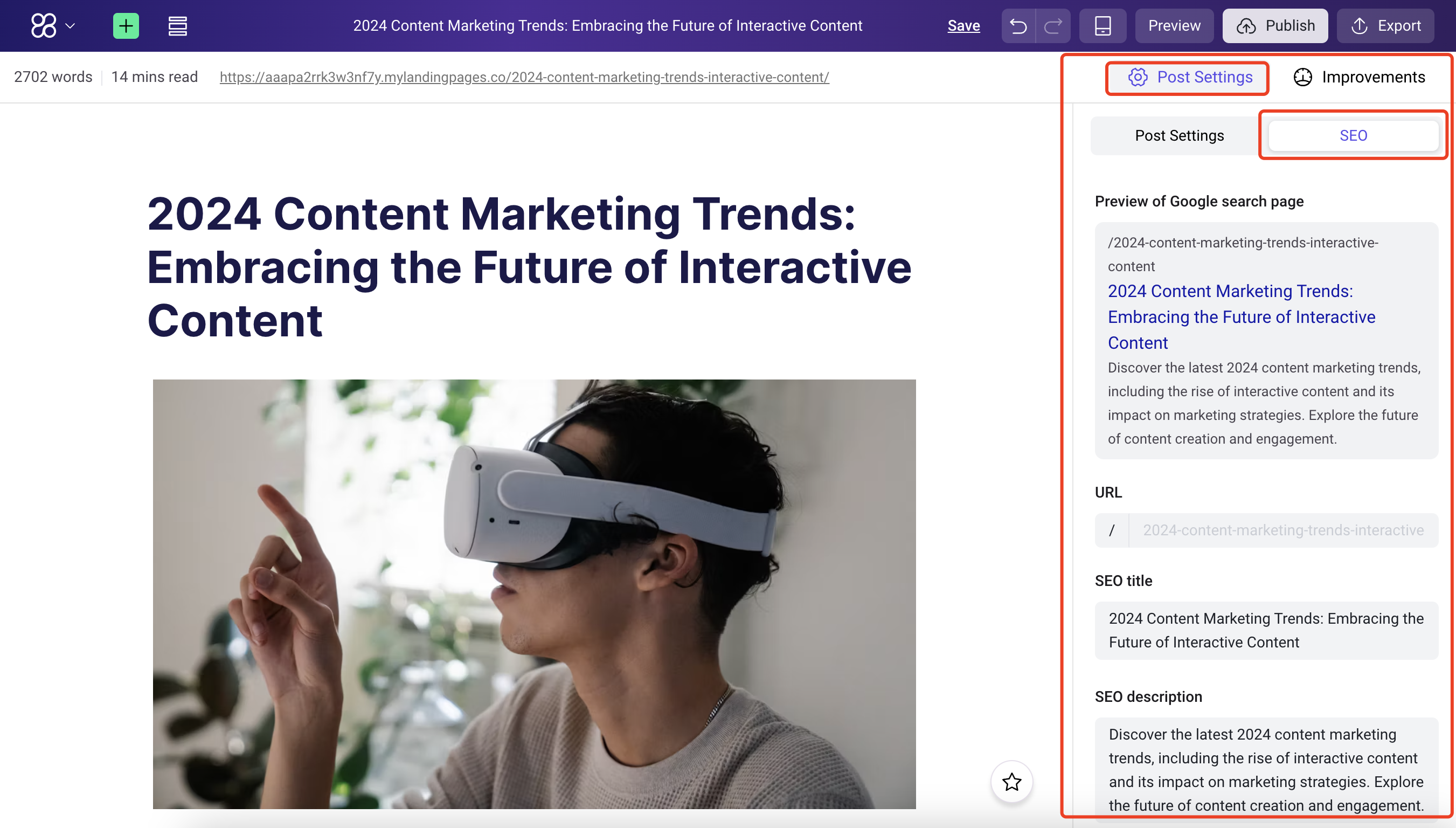The width and height of the screenshot is (1456, 828).
Task: Toggle the new content plus icon
Action: click(x=125, y=25)
